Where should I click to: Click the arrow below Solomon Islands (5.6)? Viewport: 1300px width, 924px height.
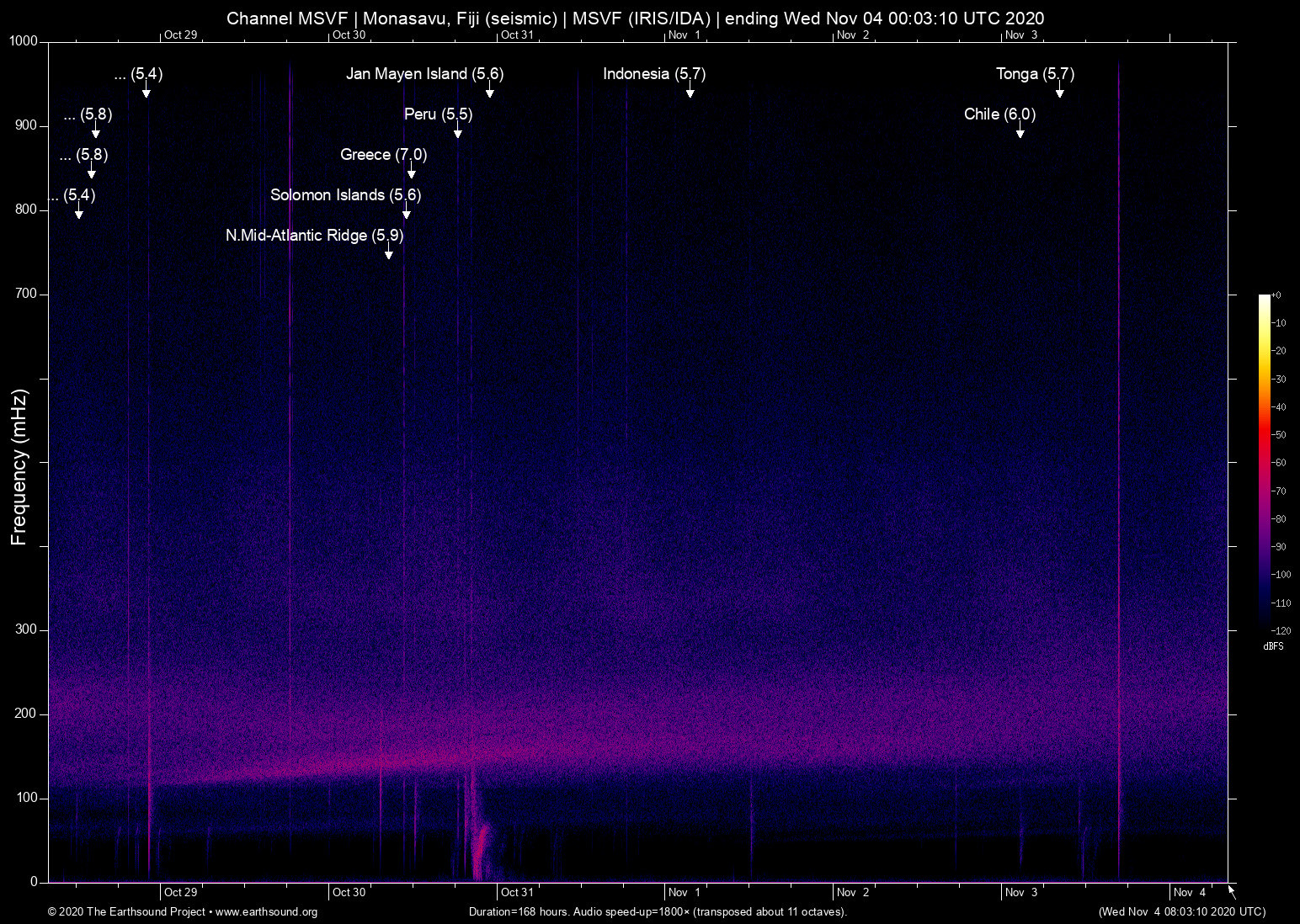tap(407, 212)
